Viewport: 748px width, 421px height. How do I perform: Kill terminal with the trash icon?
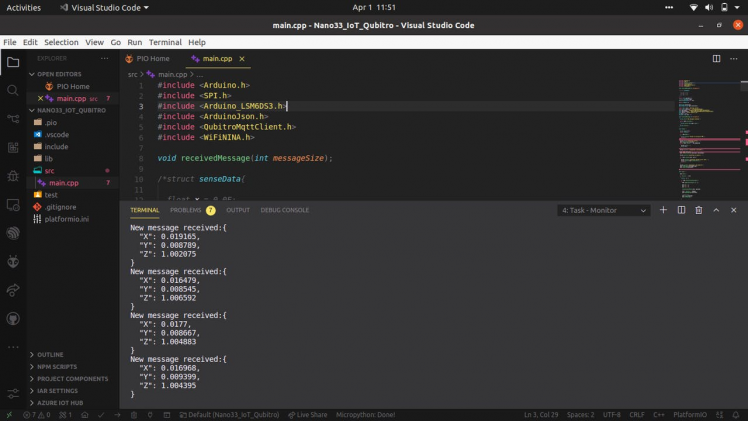[x=699, y=210]
